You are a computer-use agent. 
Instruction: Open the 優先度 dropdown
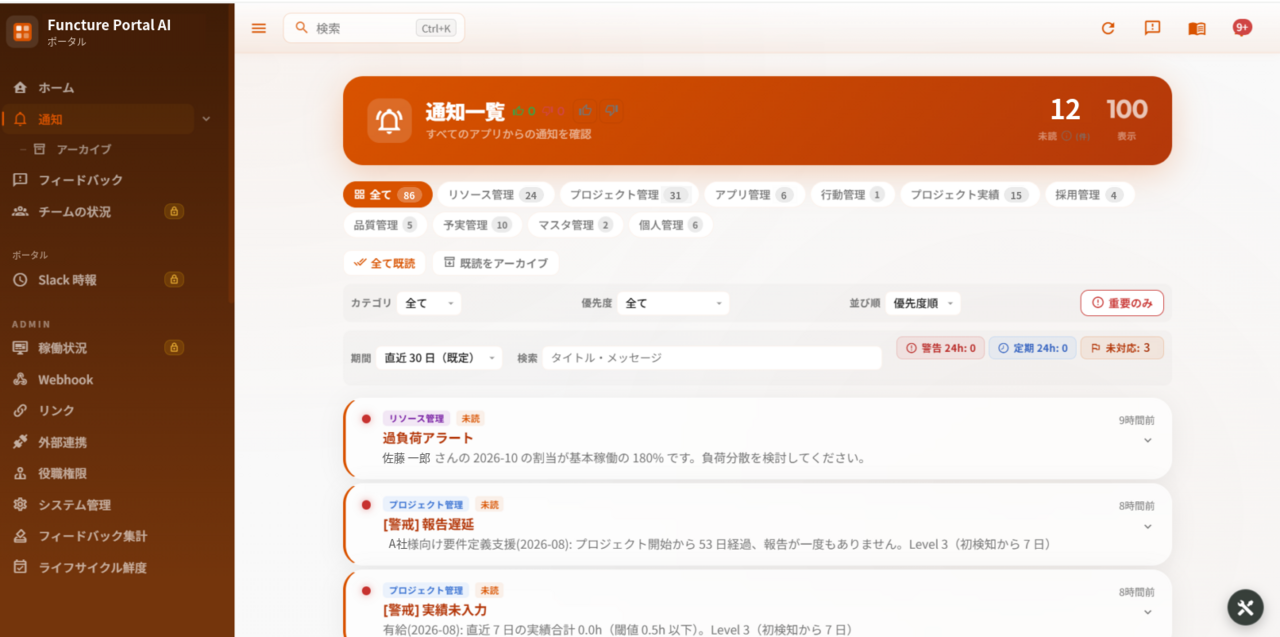(x=673, y=303)
